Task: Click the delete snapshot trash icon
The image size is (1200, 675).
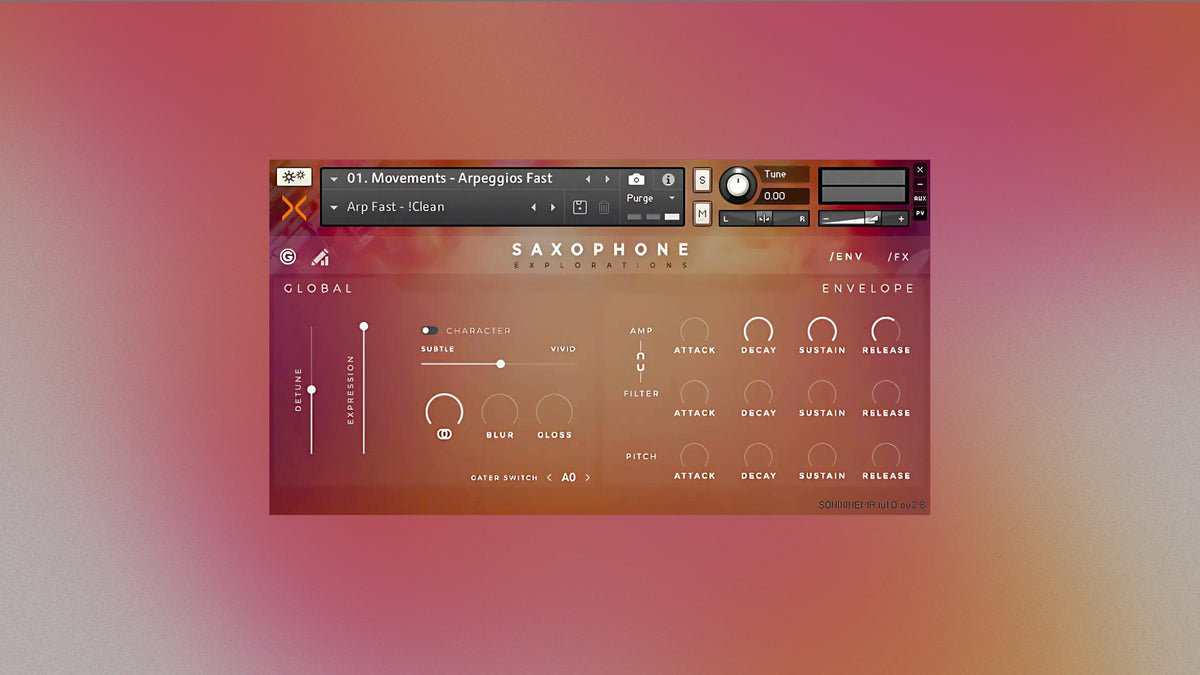Action: [x=604, y=207]
